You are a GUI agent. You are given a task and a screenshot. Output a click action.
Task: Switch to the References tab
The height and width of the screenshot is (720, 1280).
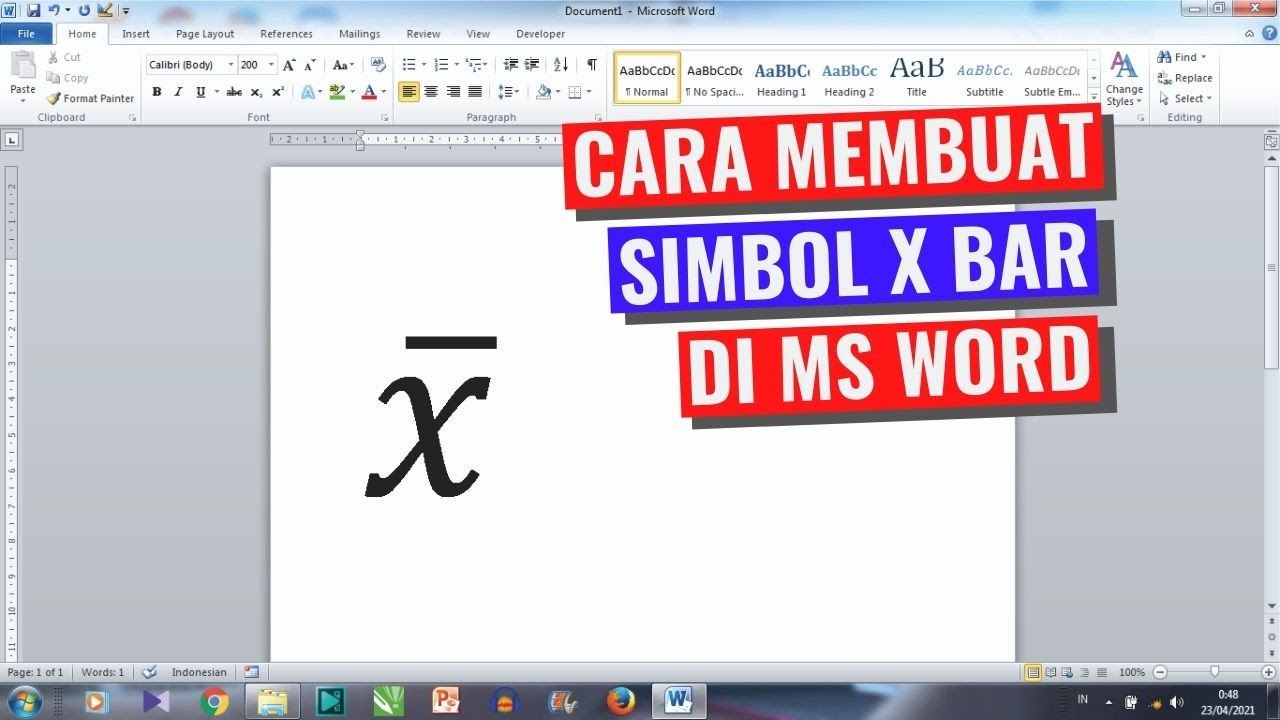tap(287, 34)
